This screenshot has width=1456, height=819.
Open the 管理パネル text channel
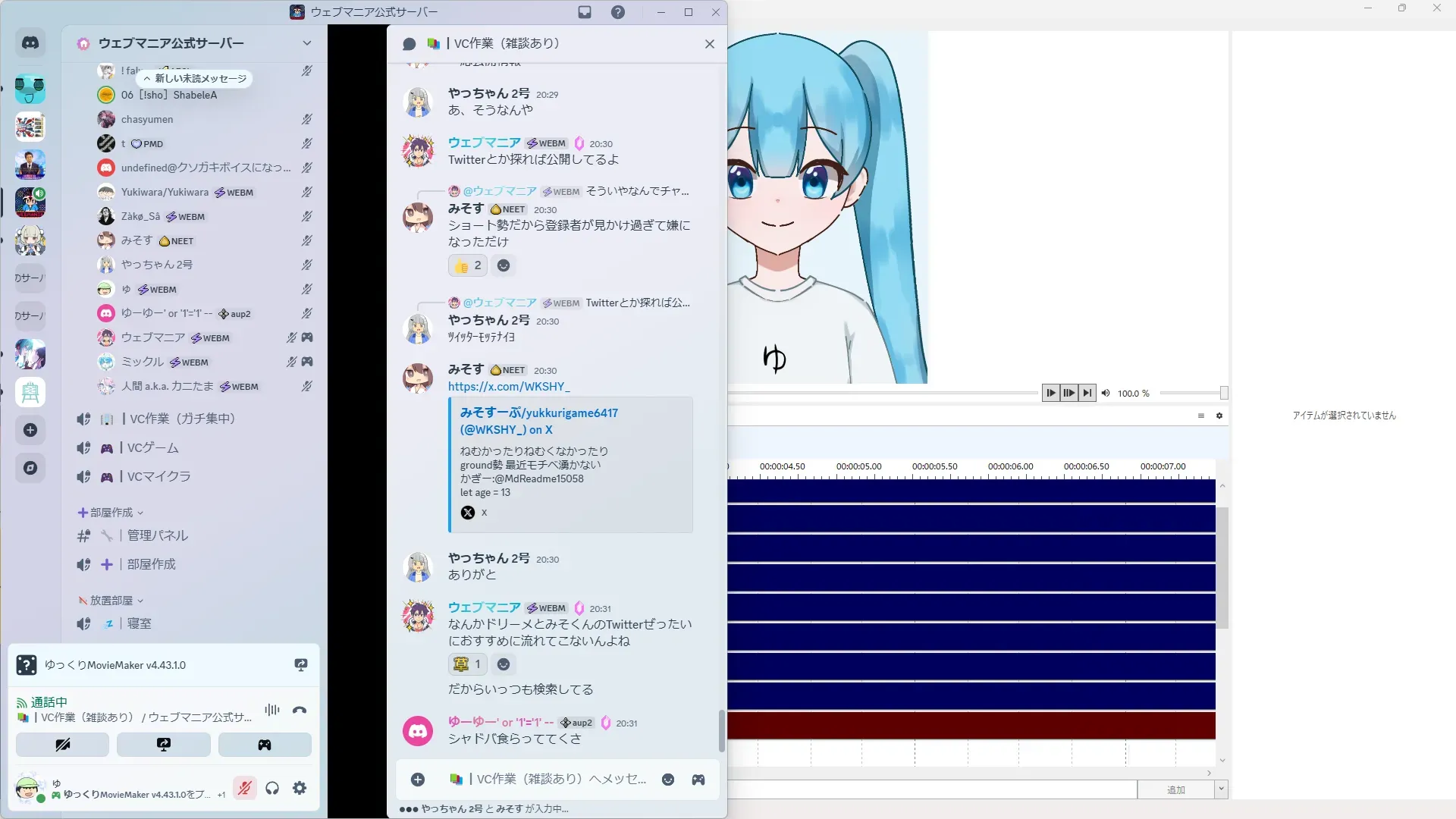157,535
